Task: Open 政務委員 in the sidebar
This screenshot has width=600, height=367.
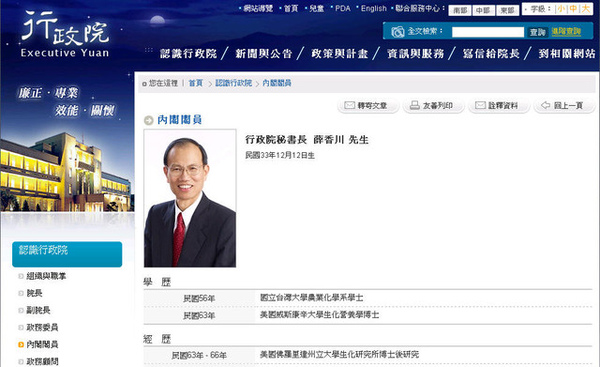Action: tap(42, 327)
